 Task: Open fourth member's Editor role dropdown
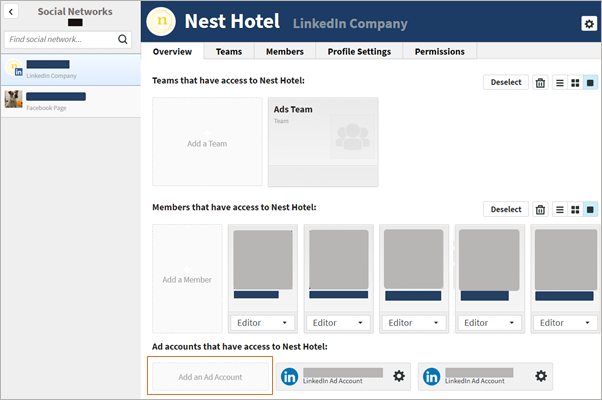coord(490,323)
